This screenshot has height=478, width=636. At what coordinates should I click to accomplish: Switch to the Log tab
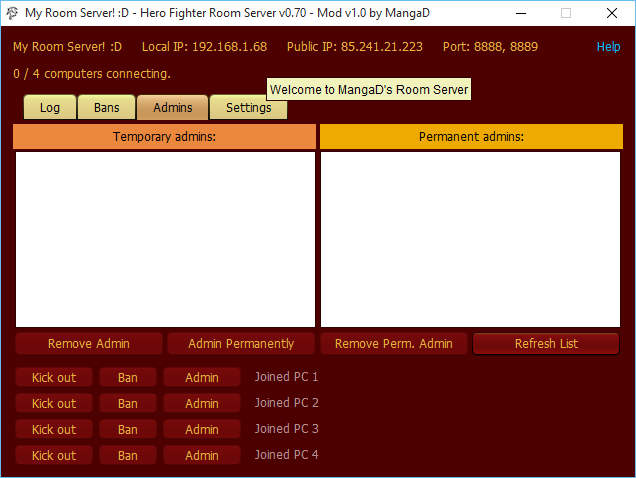pyautogui.click(x=50, y=108)
